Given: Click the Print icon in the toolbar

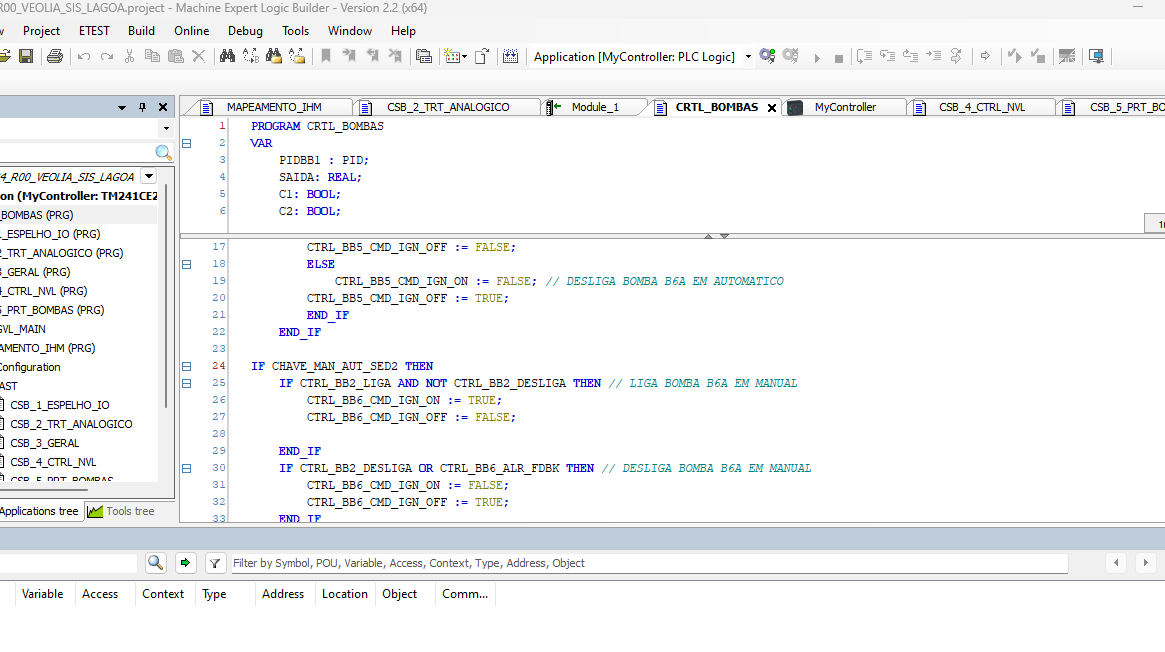Looking at the screenshot, I should pos(55,57).
